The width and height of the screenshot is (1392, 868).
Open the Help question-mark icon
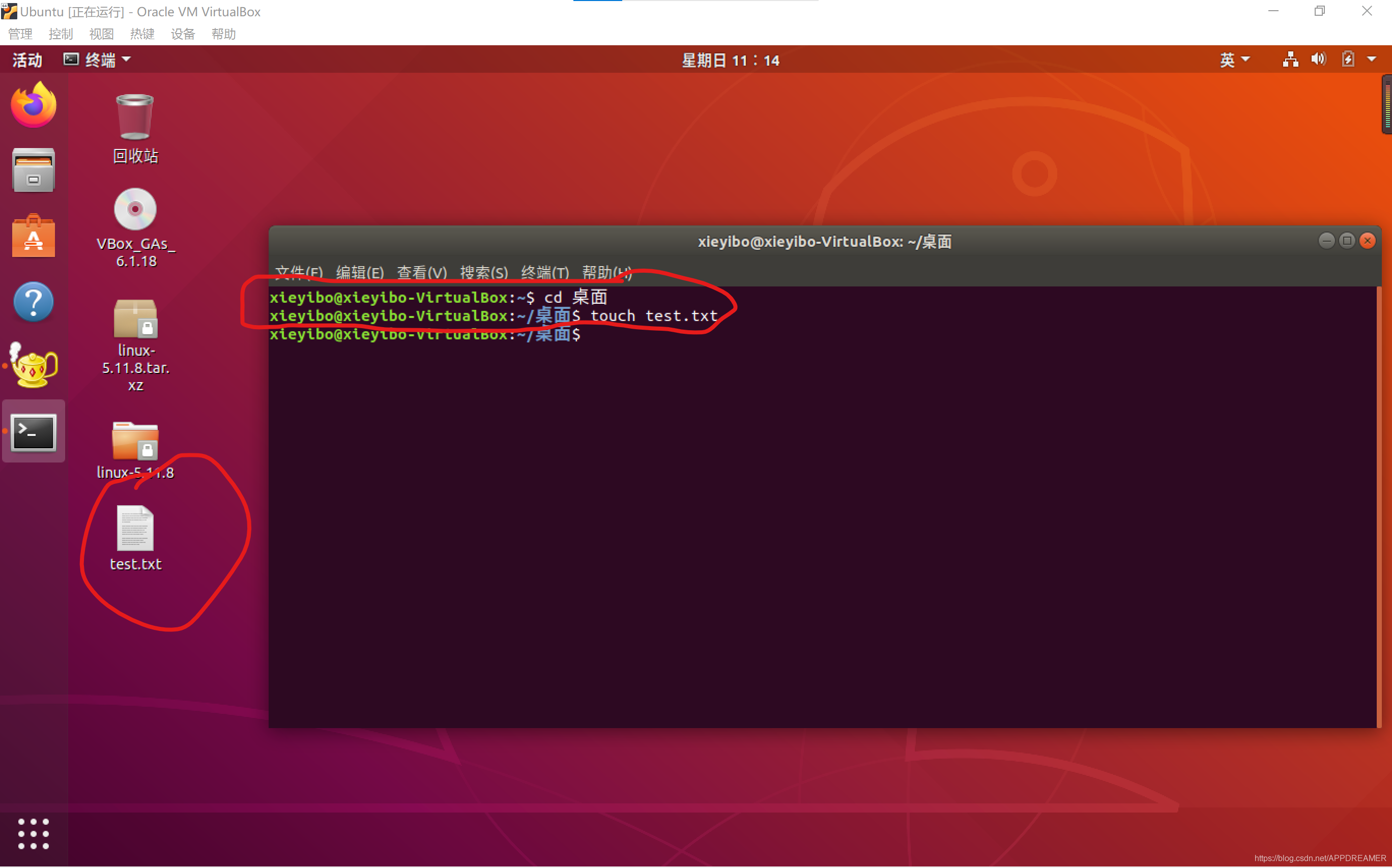point(33,301)
